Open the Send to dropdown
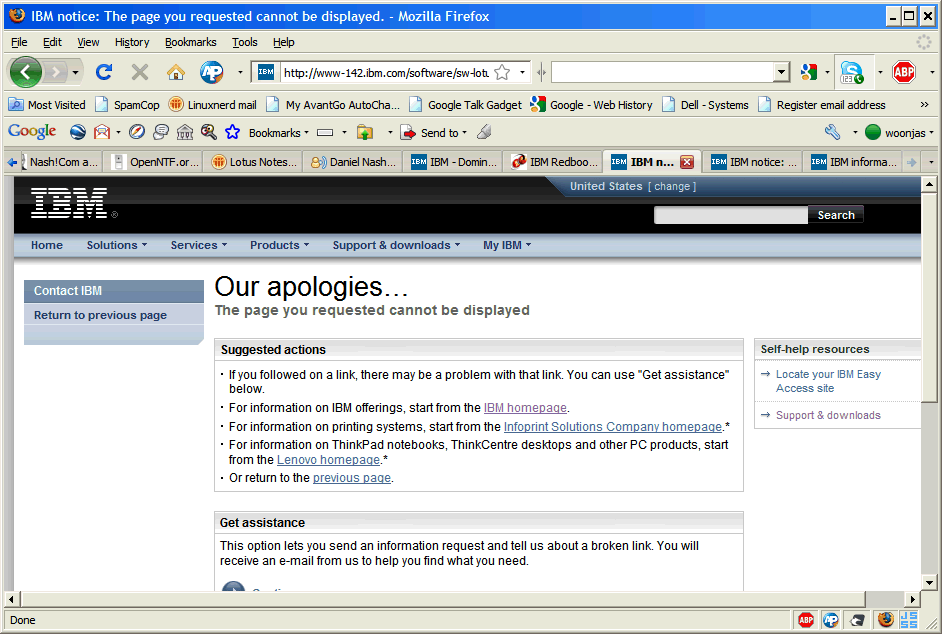 click(434, 133)
